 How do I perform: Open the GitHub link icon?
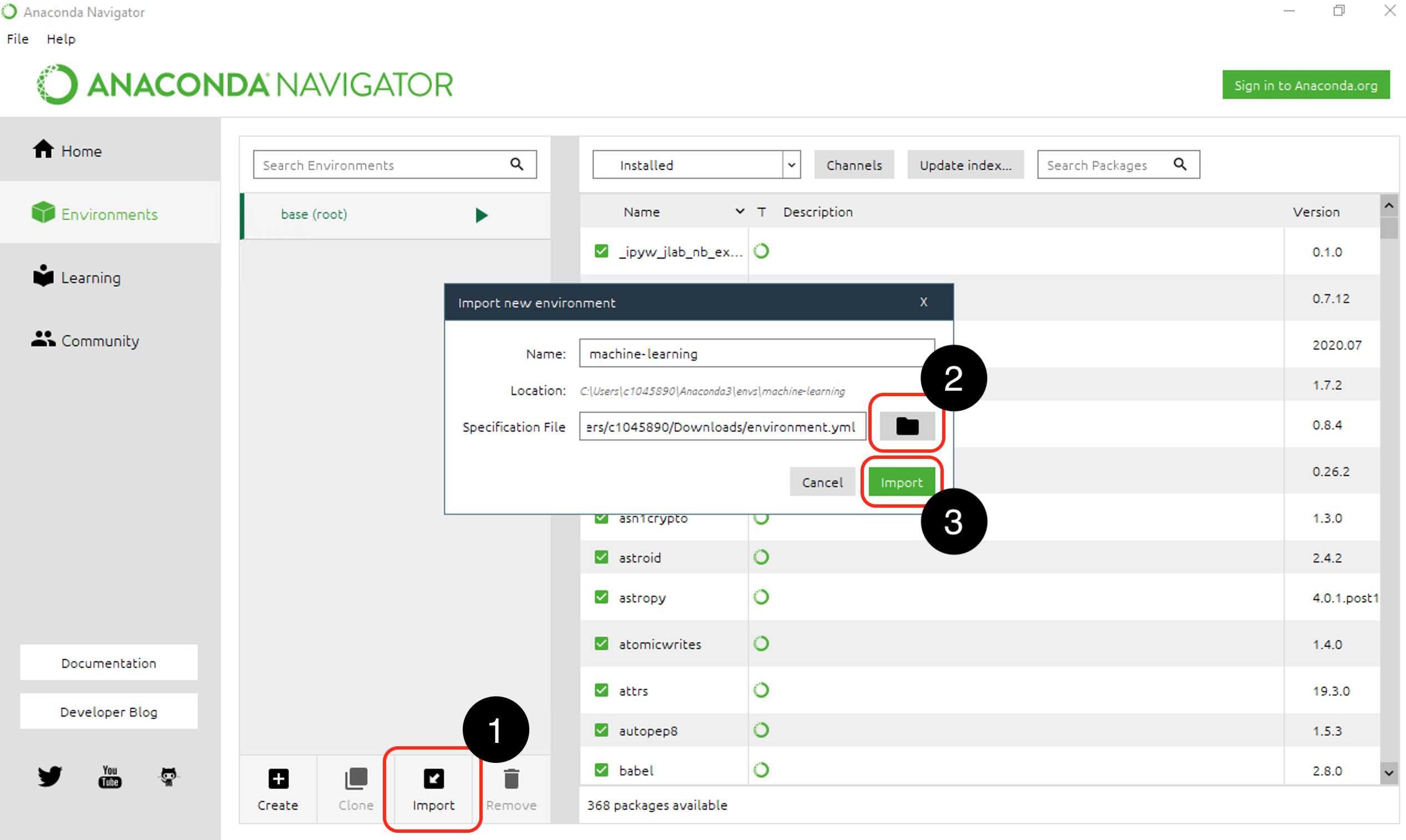tap(168, 776)
